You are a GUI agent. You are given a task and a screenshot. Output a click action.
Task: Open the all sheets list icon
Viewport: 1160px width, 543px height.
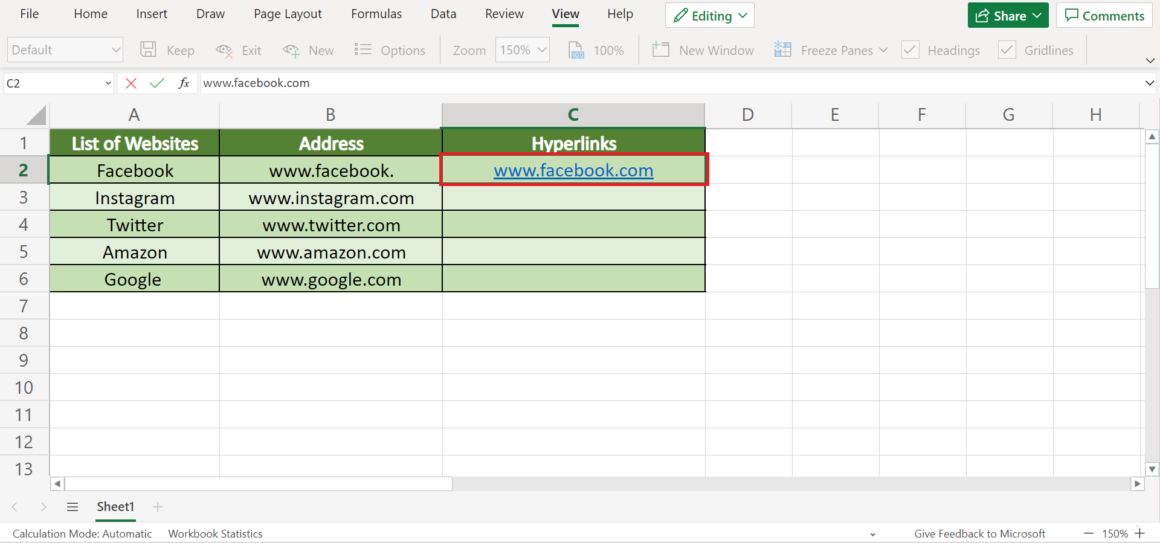point(72,507)
